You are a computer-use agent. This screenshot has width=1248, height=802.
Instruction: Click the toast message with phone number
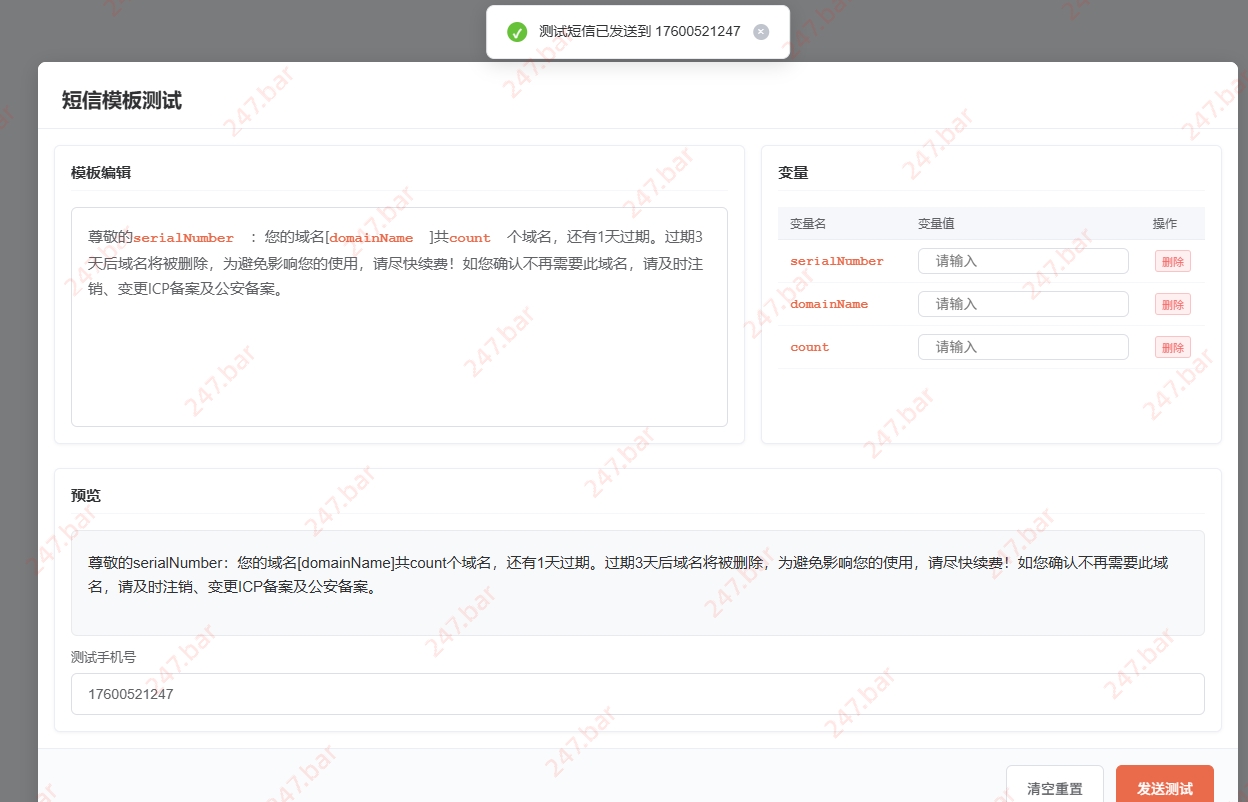639,32
